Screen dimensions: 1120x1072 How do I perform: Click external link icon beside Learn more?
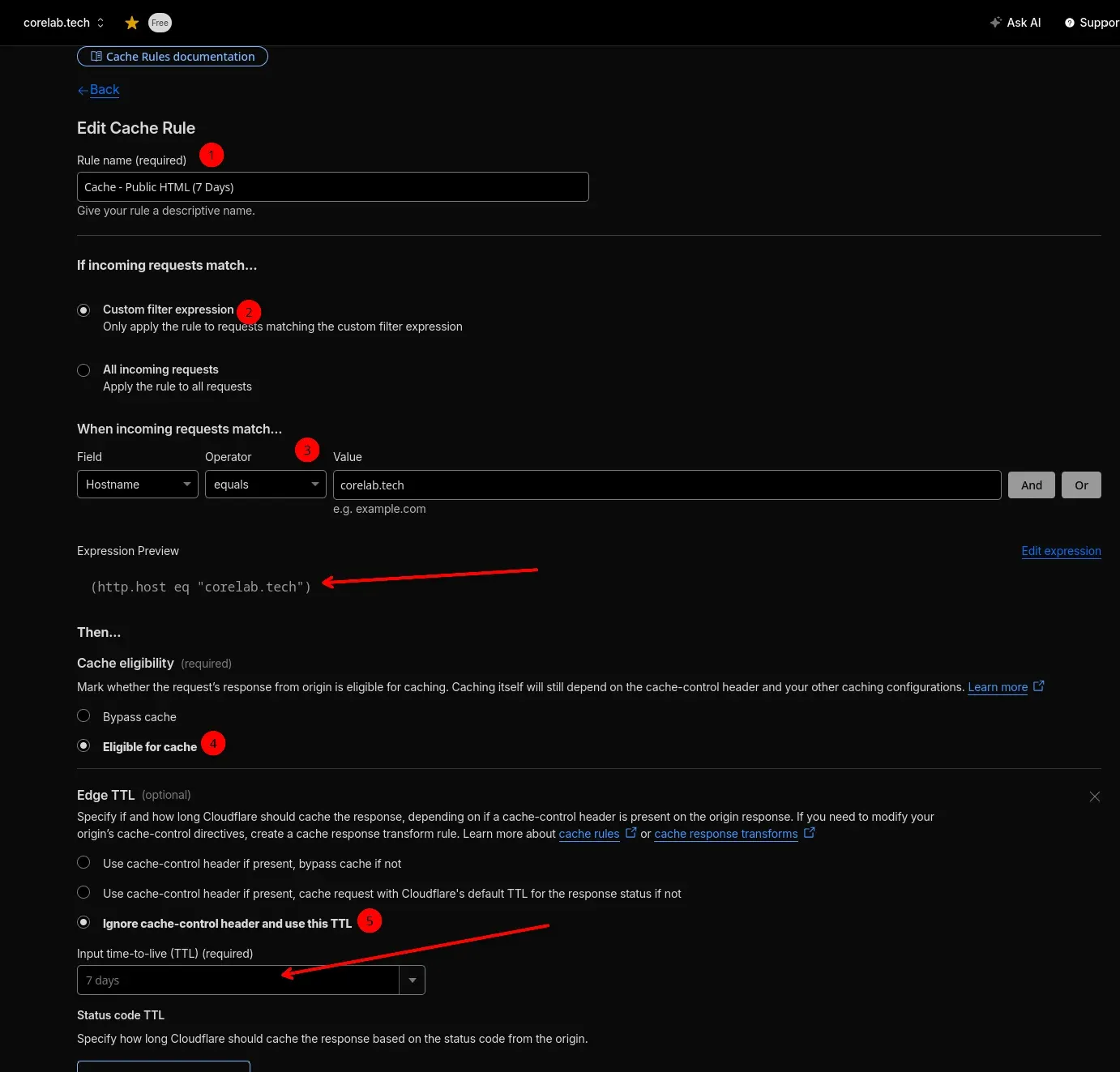(x=1039, y=686)
